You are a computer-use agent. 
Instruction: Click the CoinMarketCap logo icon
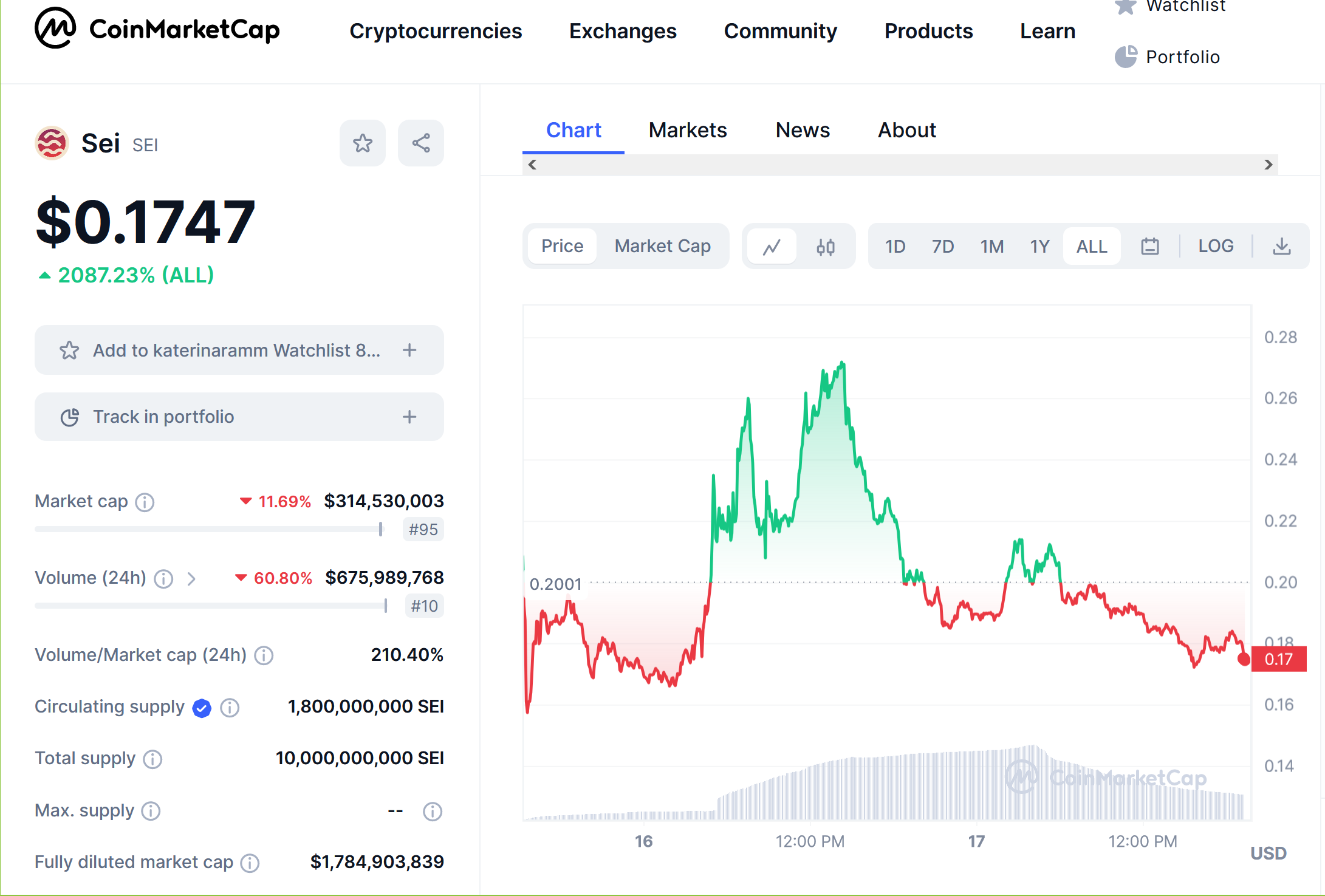(x=55, y=29)
